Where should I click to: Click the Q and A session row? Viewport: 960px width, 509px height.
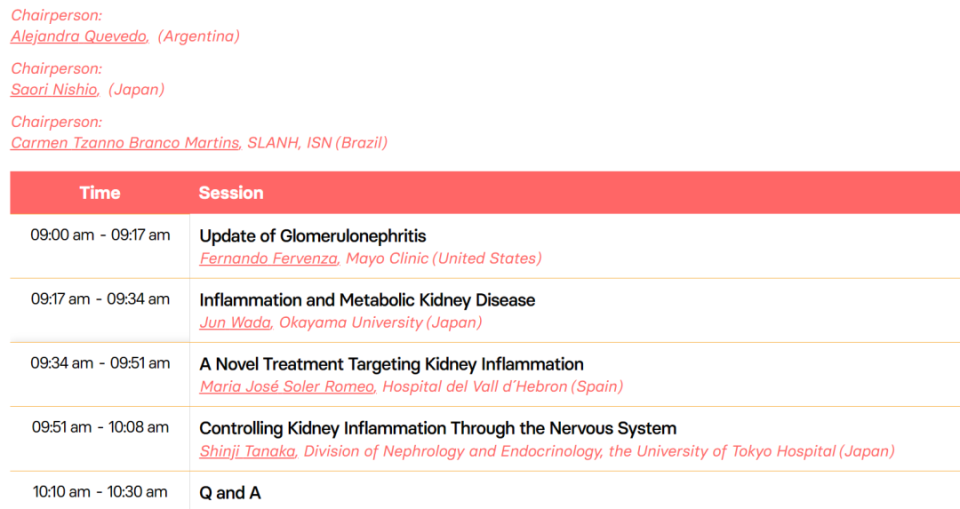tap(485, 492)
